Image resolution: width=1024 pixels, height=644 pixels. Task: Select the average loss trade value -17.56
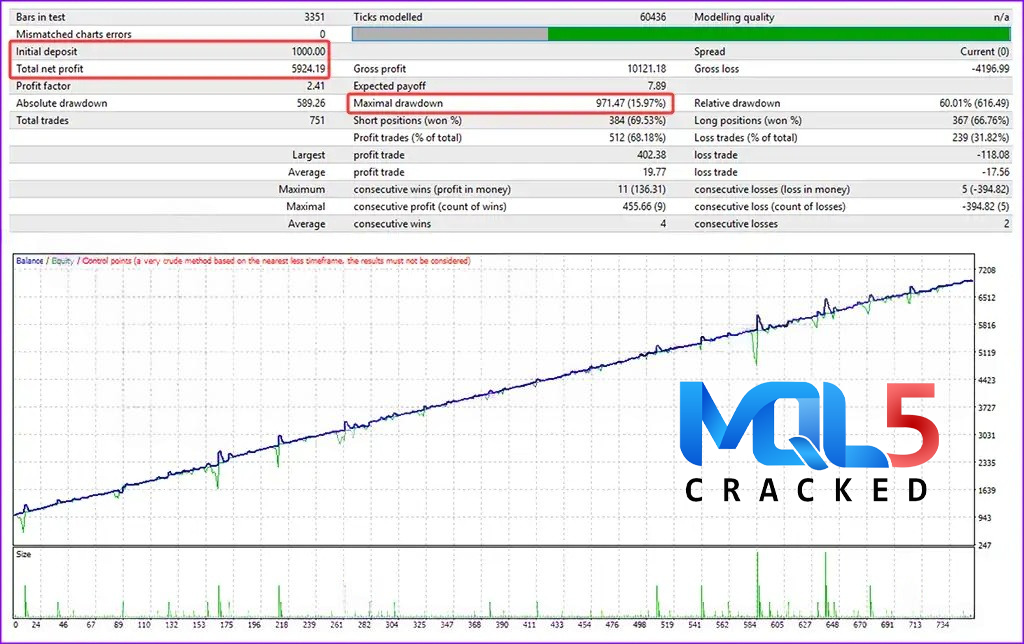(995, 172)
